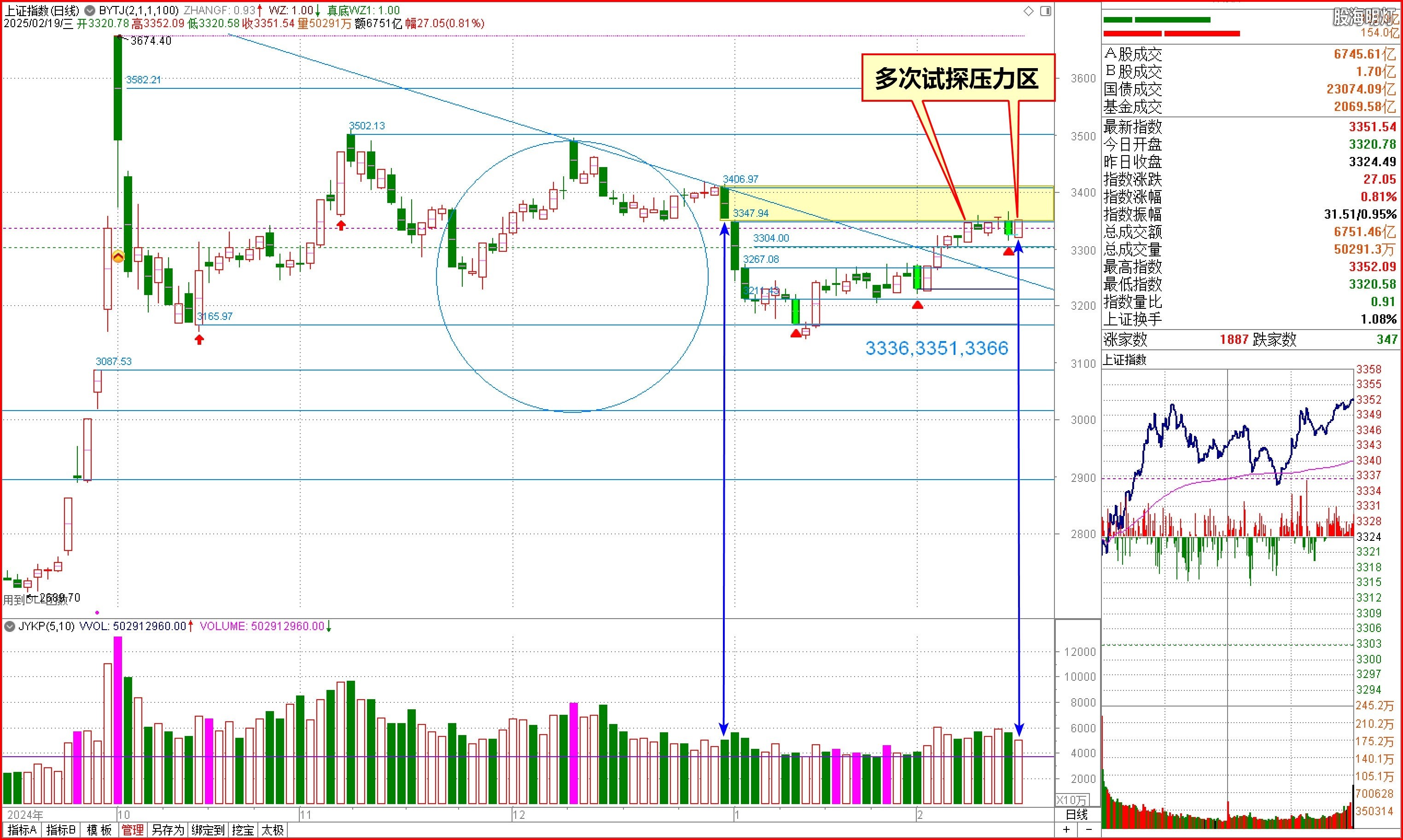
Task: Click the 3087.53 price line label
Action: (x=113, y=362)
